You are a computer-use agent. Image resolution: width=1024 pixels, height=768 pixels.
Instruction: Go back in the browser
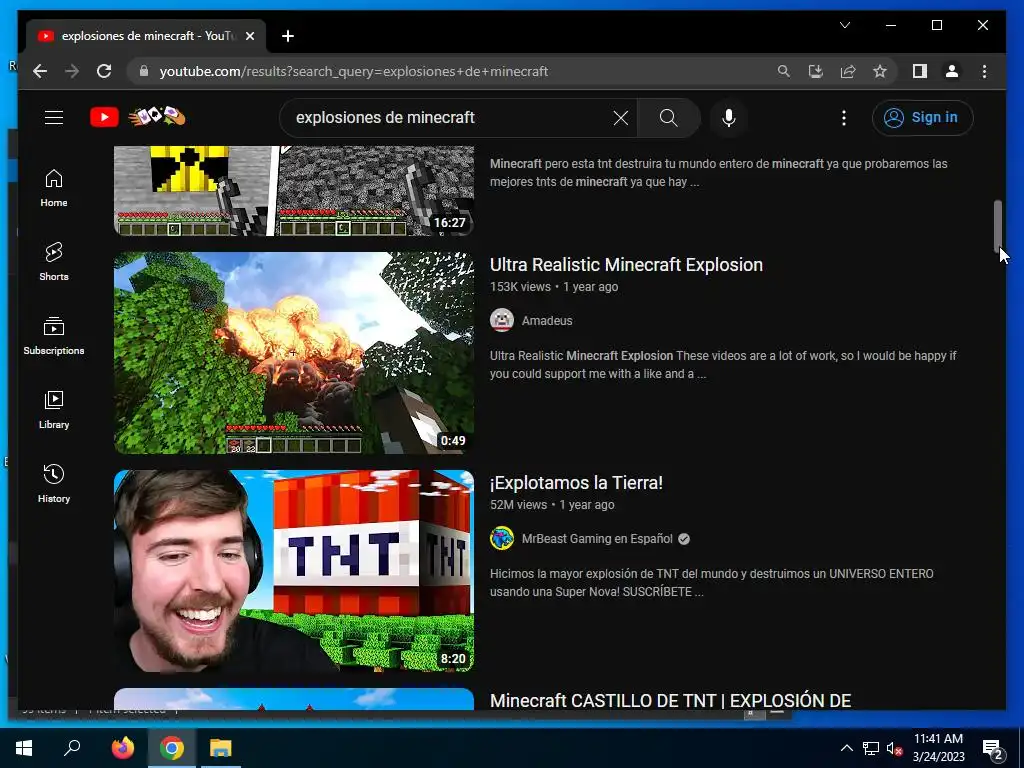tap(40, 71)
